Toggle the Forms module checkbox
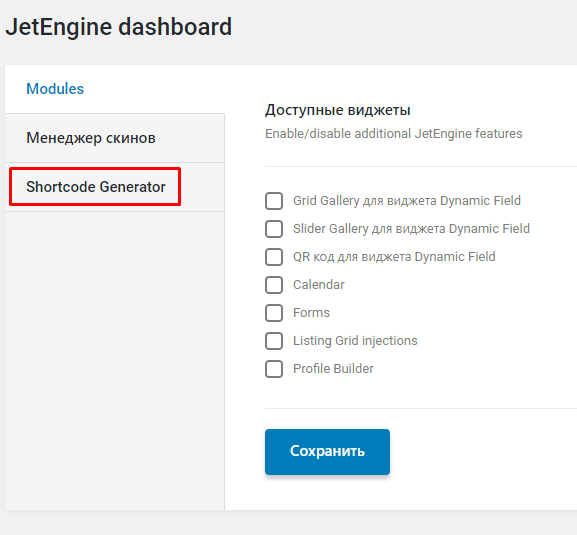The width and height of the screenshot is (577, 535). [274, 313]
